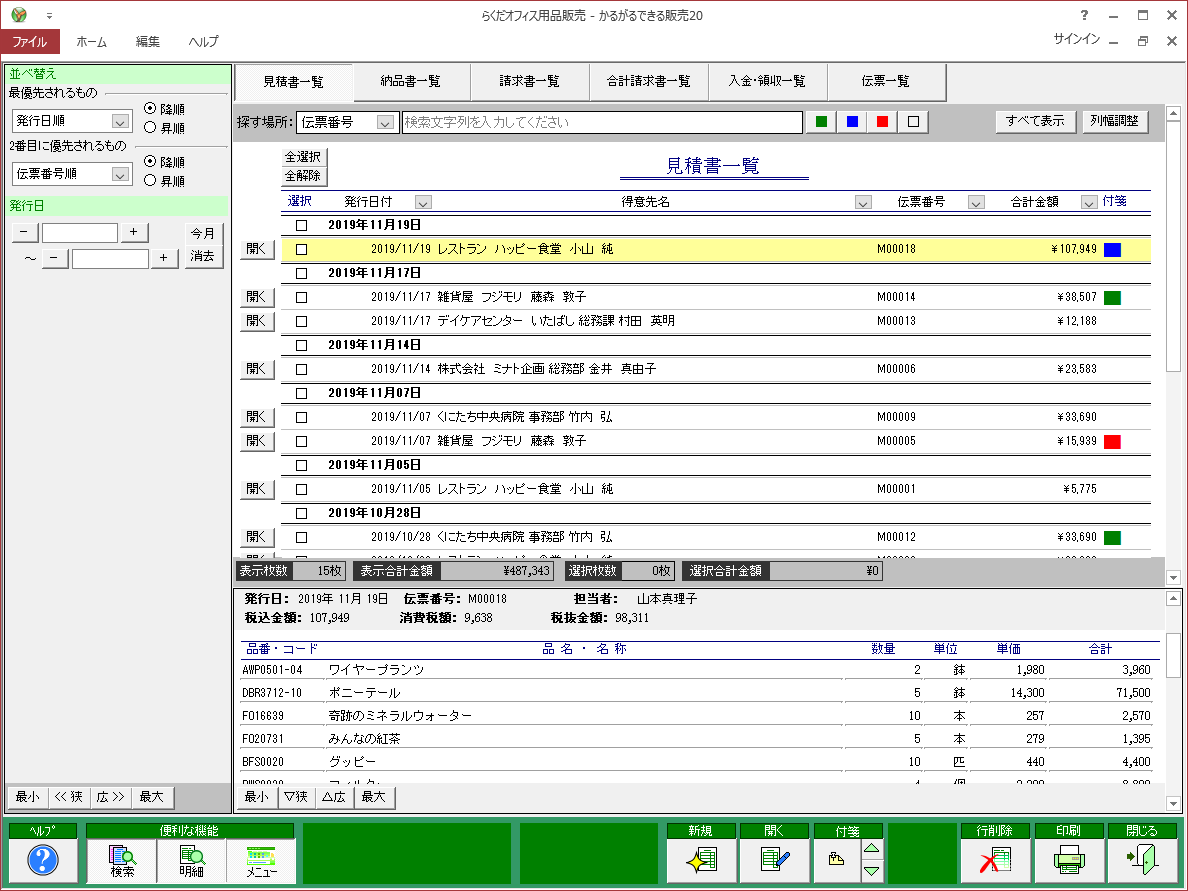Click the blue Help question mark icon
The image size is (1188, 891).
(x=43, y=860)
